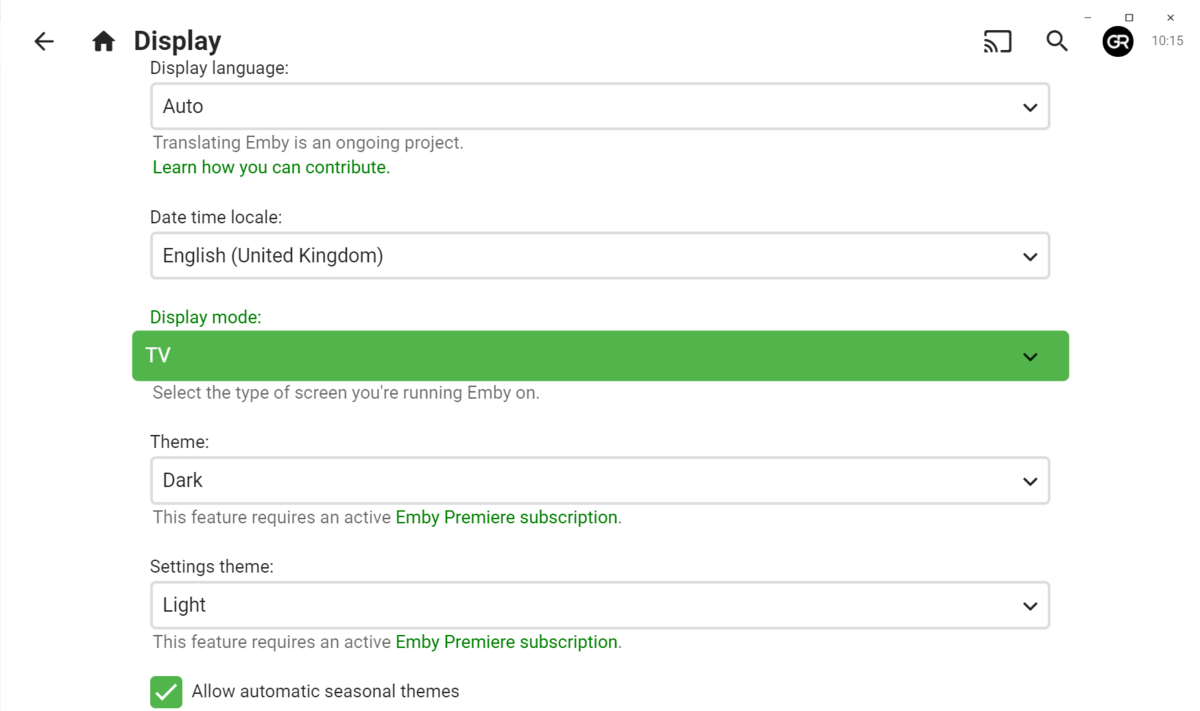This screenshot has height=711, width=1200.
Task: Maximize the Emby window
Action: (1129, 17)
